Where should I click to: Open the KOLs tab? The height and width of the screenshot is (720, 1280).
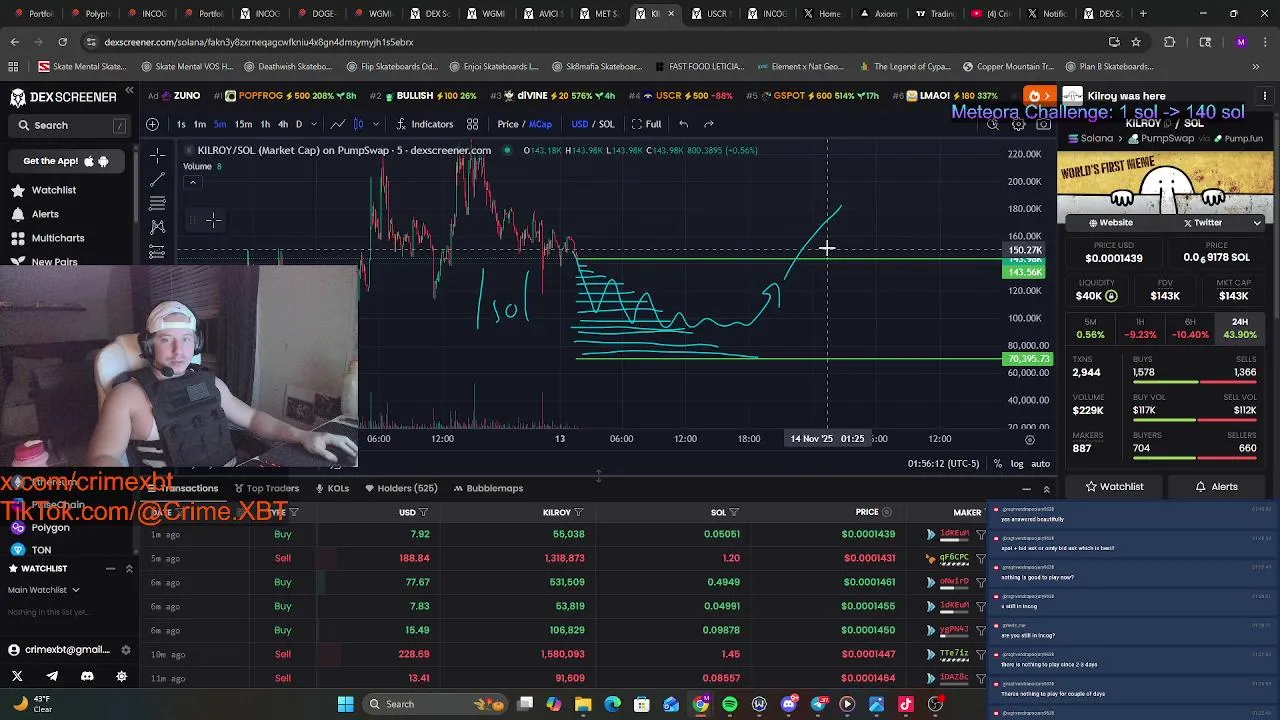point(332,488)
